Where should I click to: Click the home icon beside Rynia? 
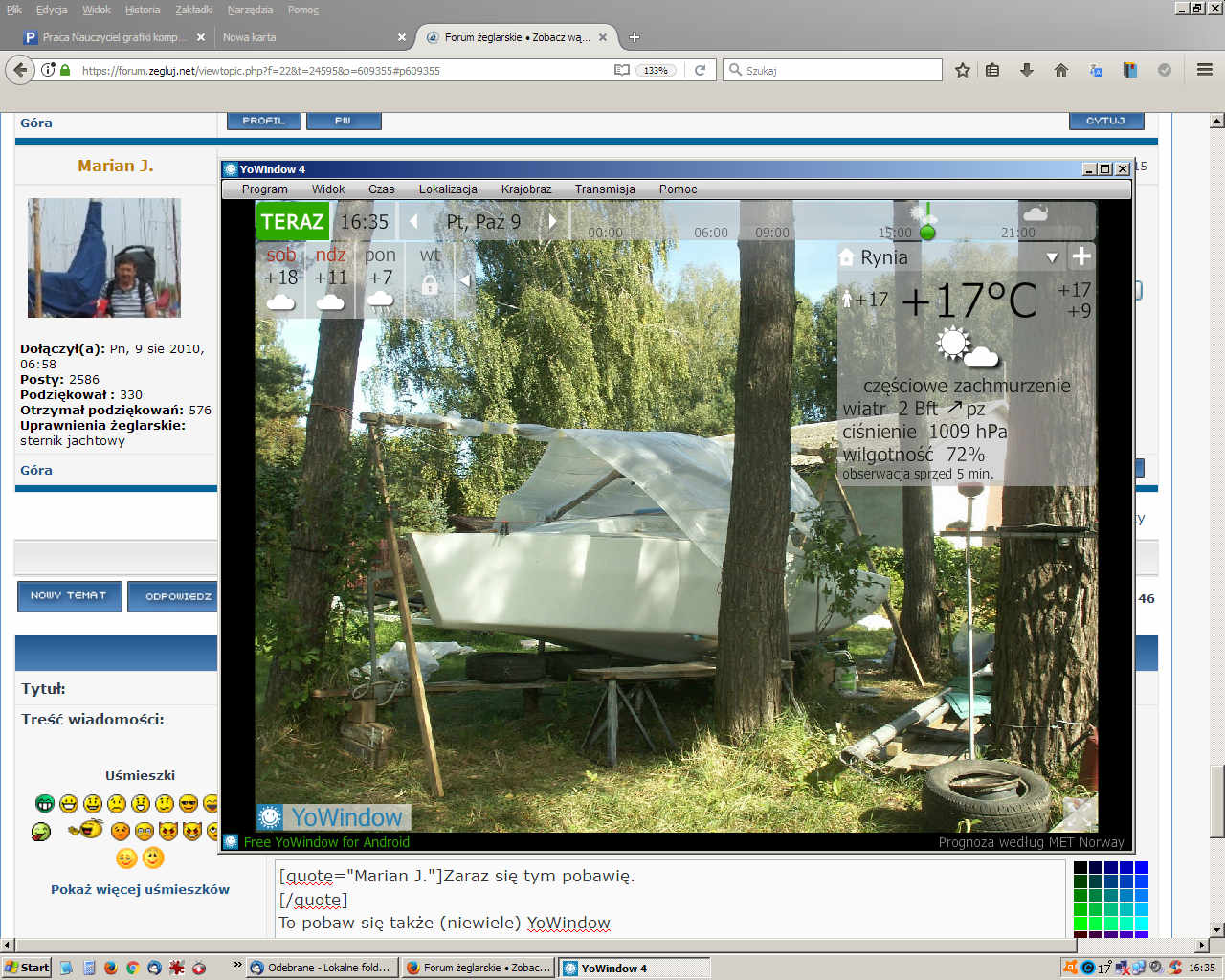pyautogui.click(x=846, y=257)
